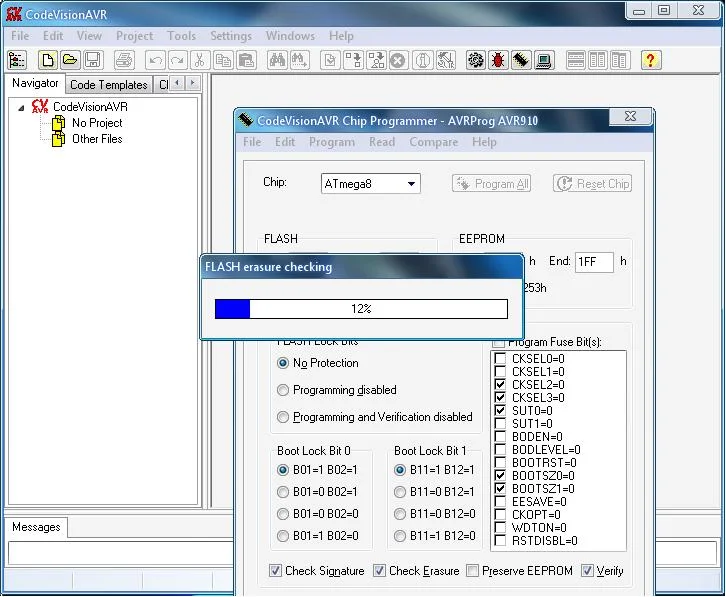The width and height of the screenshot is (726, 597).
Task: Open Chip Programmer Program menu
Action: (332, 142)
